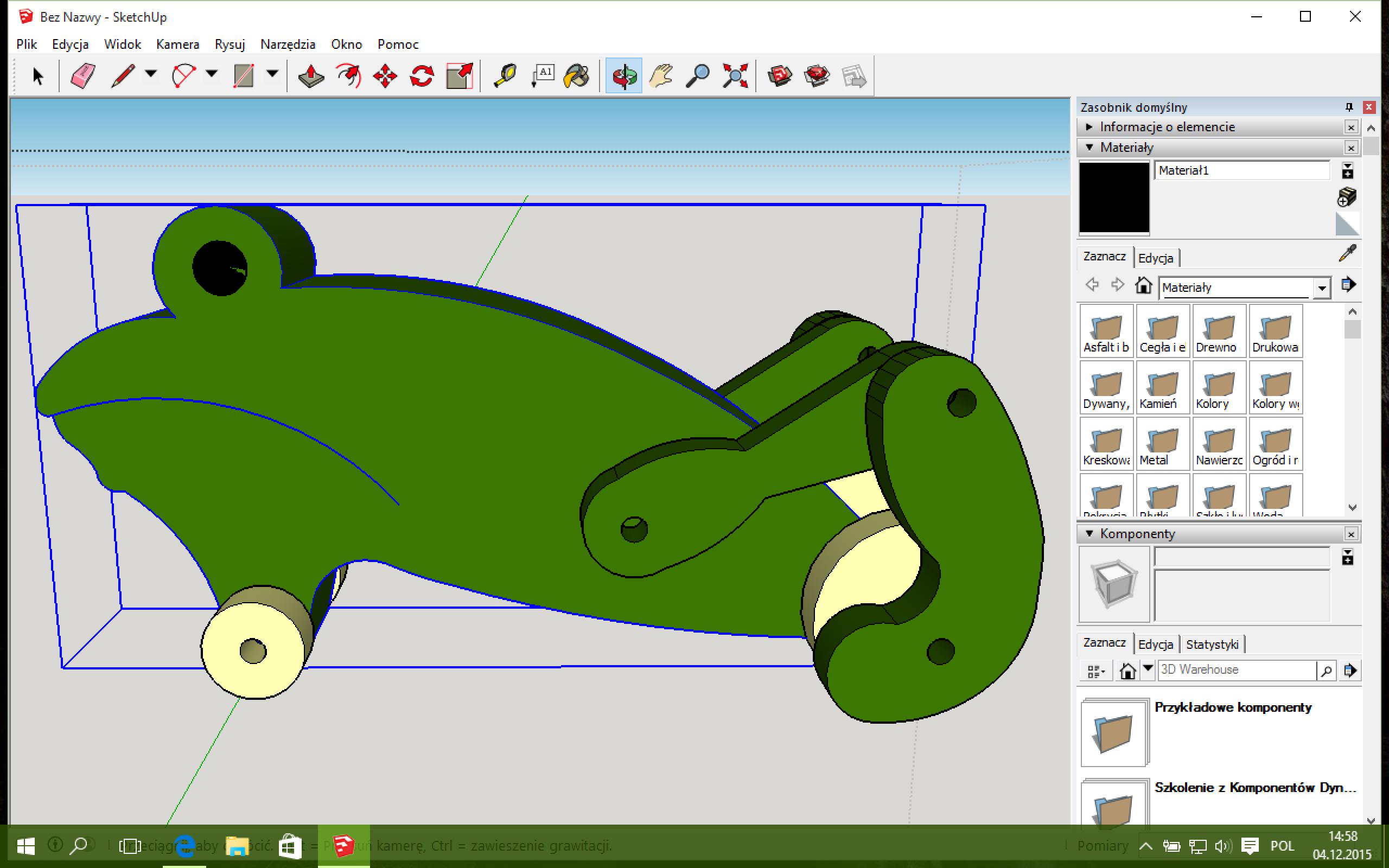Screen dimensions: 1389x868
Task: Open the Drewno materials folder
Action: tap(1219, 331)
